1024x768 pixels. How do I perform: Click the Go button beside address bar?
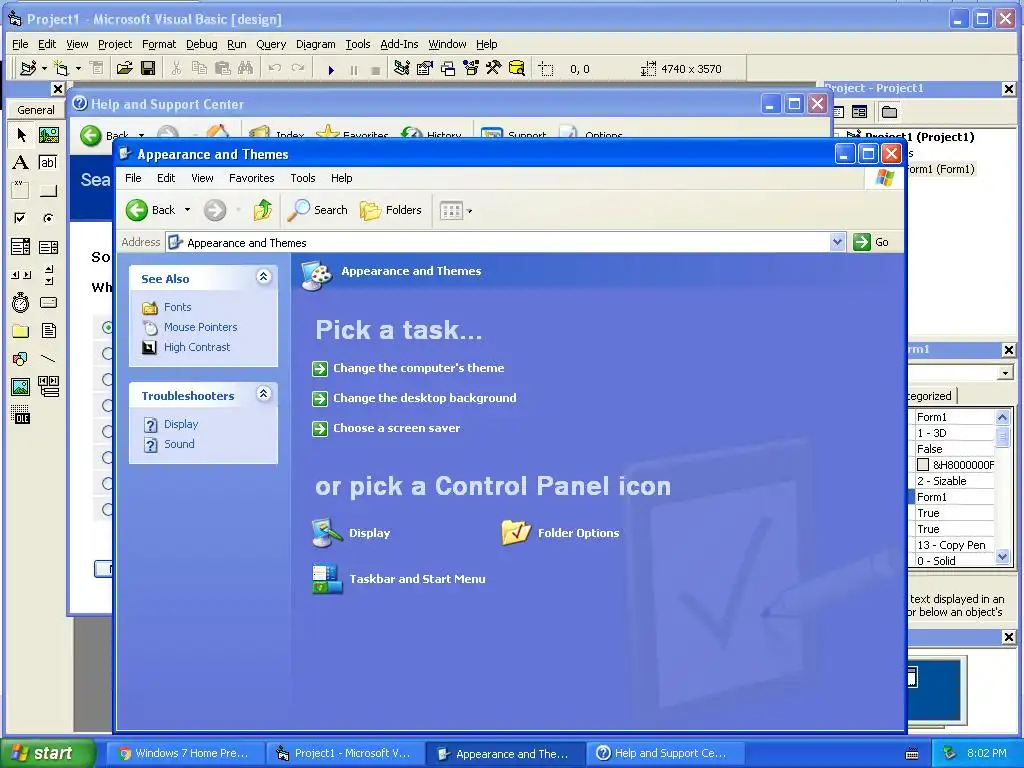coord(871,242)
